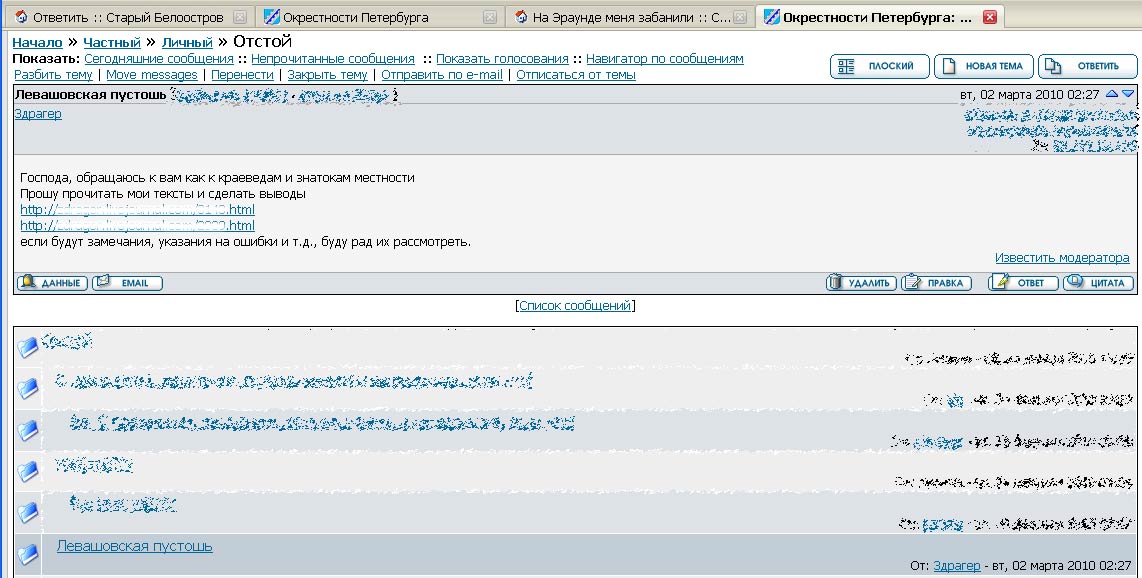Click the Ответить button at top right
Screen dimensions: 1142x578
1087,67
